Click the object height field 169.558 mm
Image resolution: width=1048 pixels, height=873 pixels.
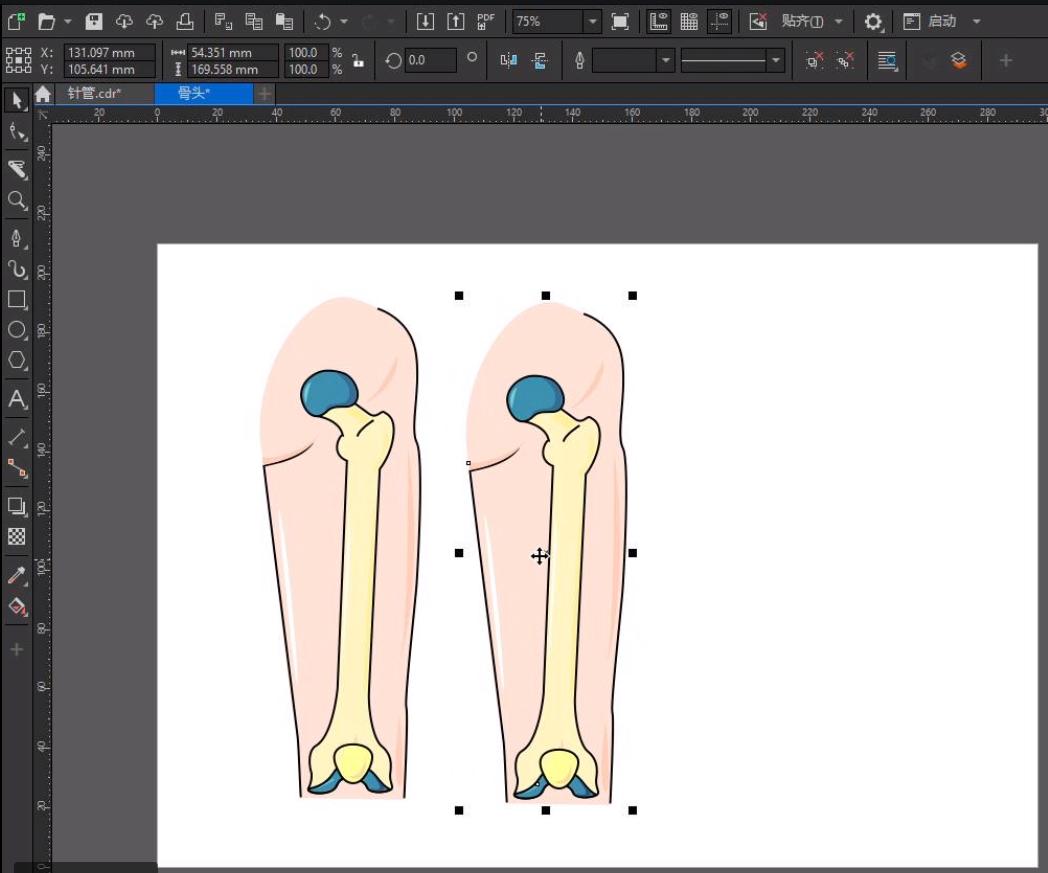(233, 70)
